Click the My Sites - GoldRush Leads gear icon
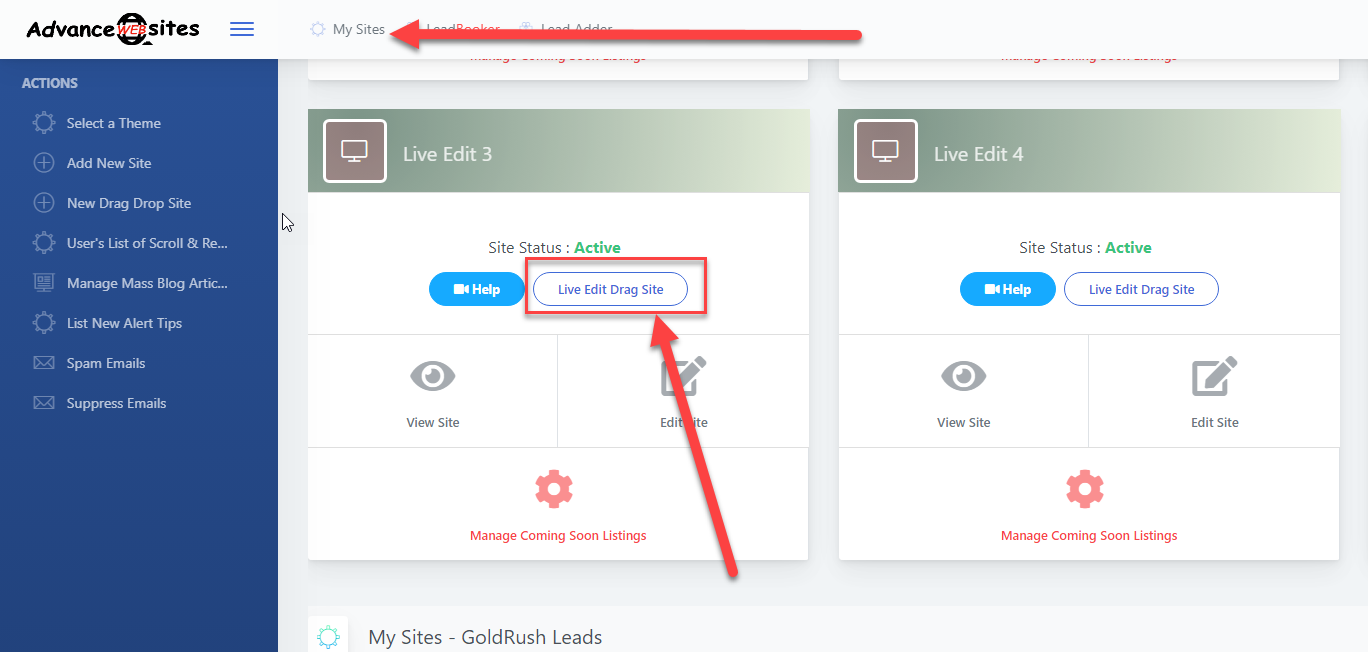This screenshot has height=652, width=1368. (x=328, y=636)
